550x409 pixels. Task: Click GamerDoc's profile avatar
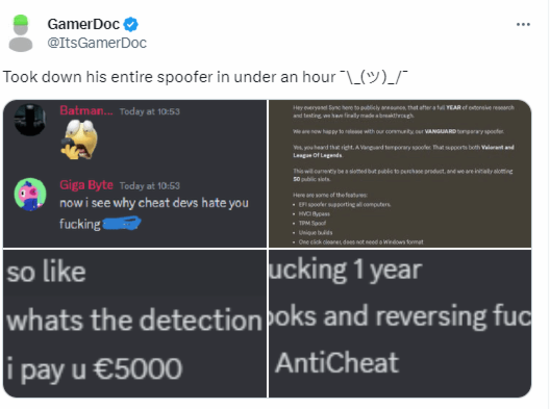tap(21, 33)
